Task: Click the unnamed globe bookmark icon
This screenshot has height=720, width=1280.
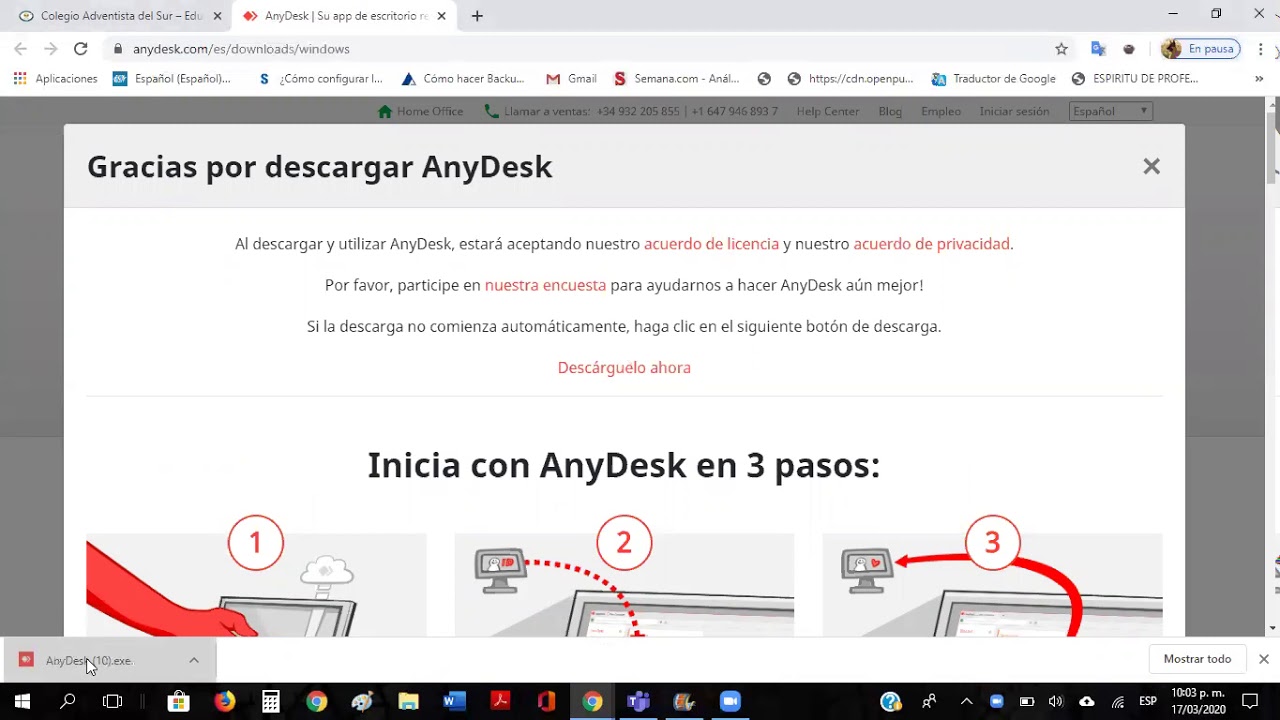Action: coord(764,78)
